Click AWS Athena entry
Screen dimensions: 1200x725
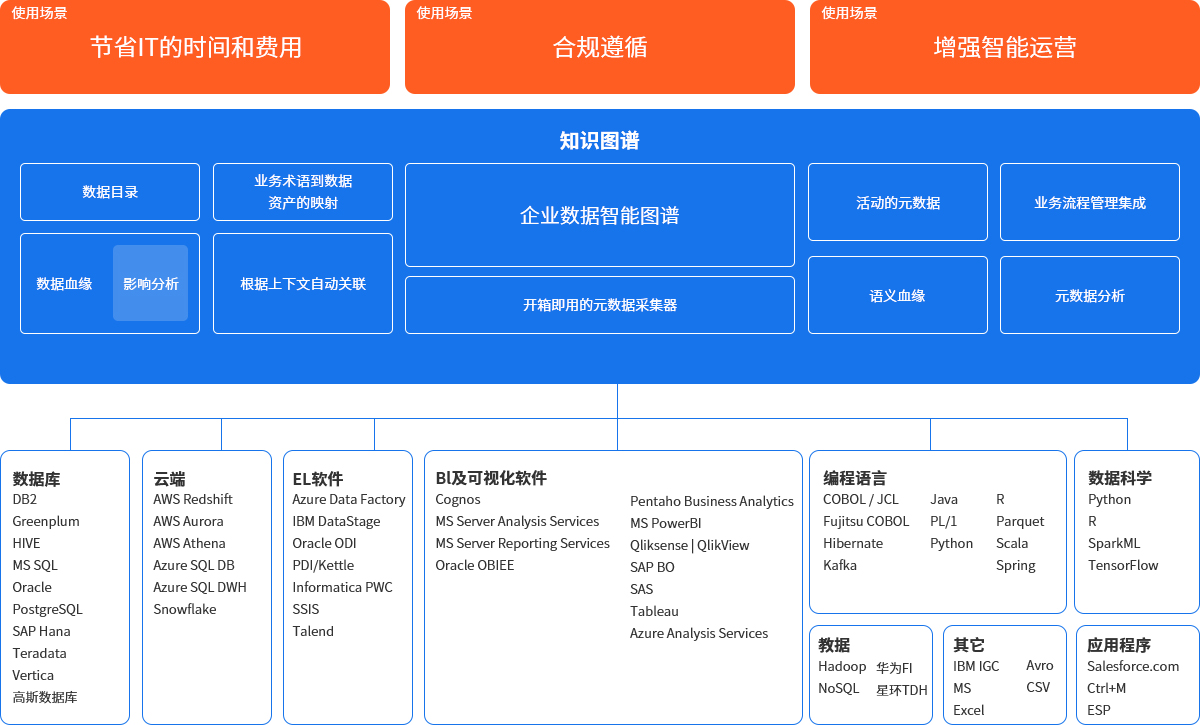coord(189,543)
